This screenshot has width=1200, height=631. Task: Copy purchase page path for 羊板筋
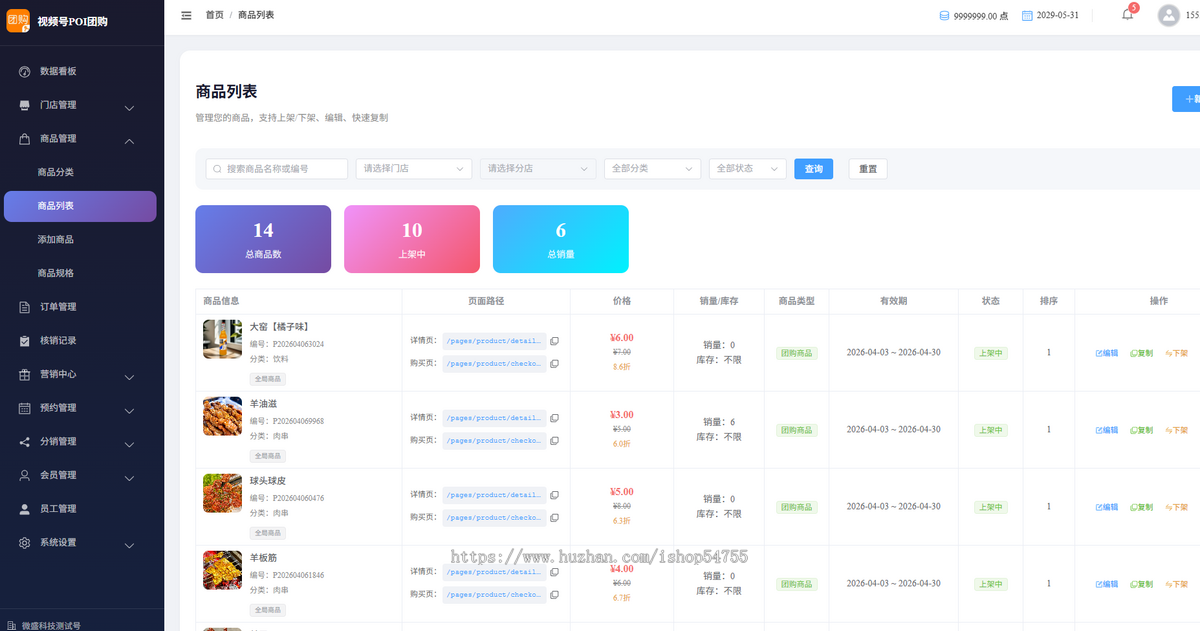click(554, 595)
